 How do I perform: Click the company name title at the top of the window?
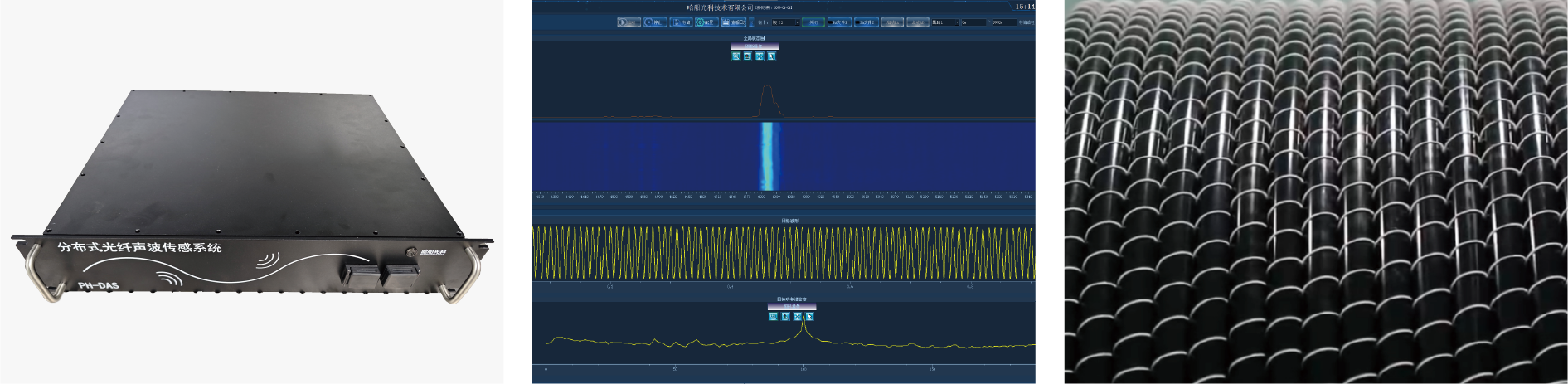pyautogui.click(x=720, y=7)
